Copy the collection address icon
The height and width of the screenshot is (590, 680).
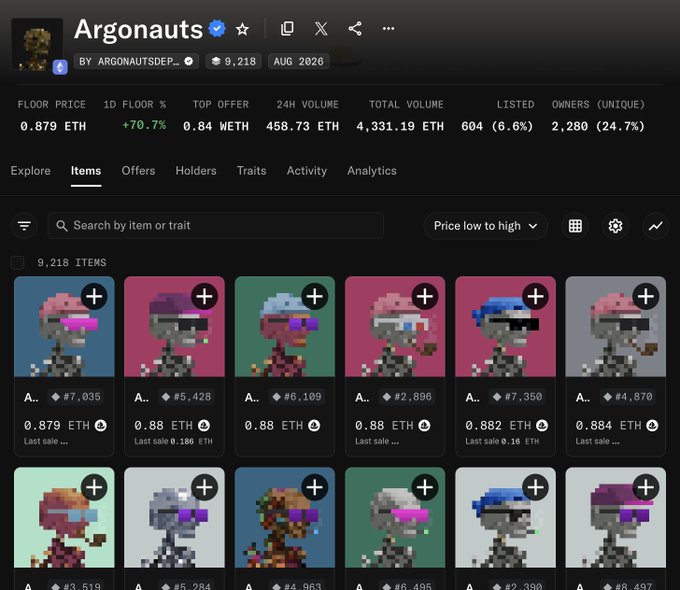[x=287, y=29]
